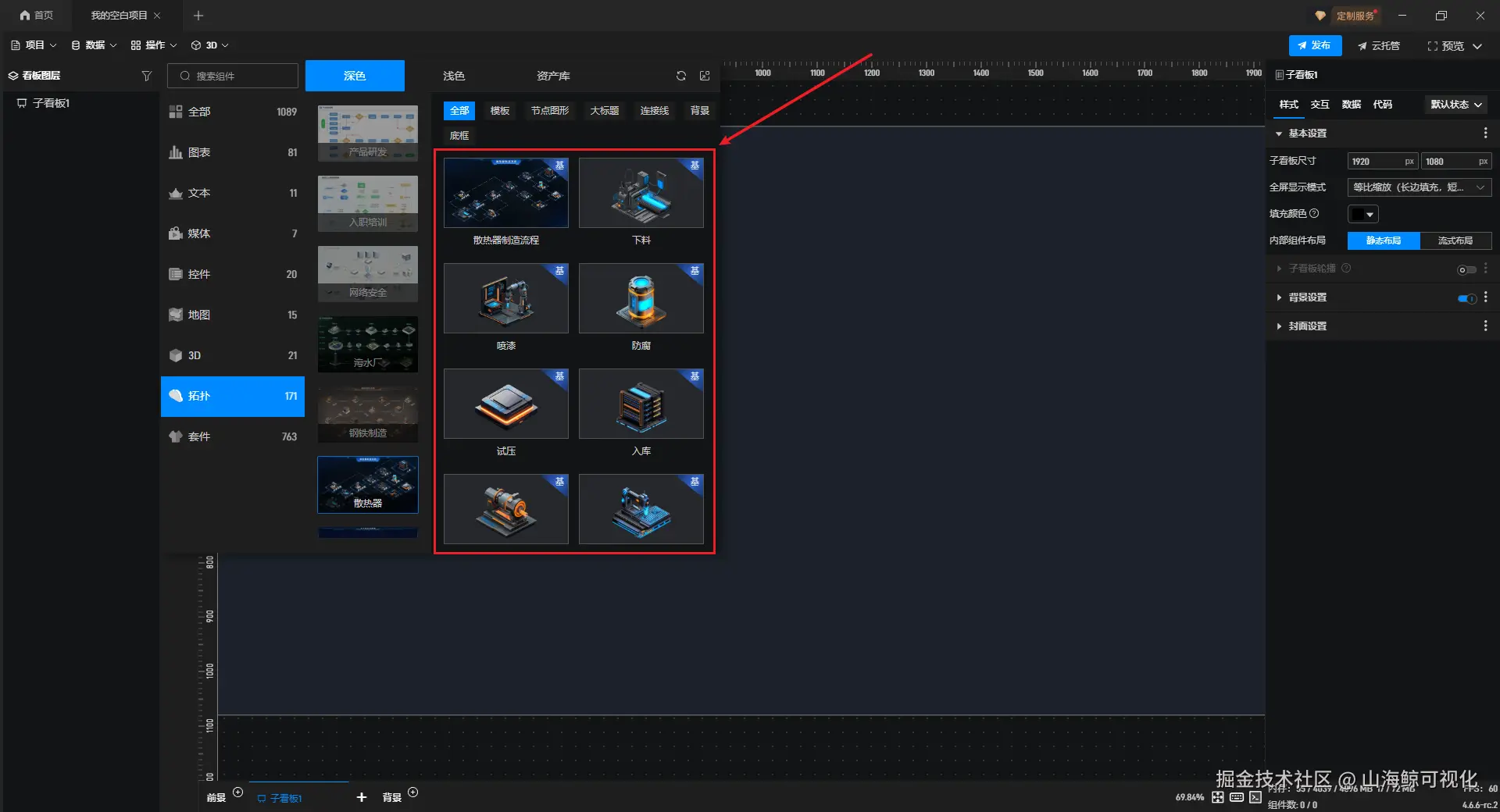The height and width of the screenshot is (812, 1500).
Task: Select the 套件 kit category
Action: click(x=233, y=436)
